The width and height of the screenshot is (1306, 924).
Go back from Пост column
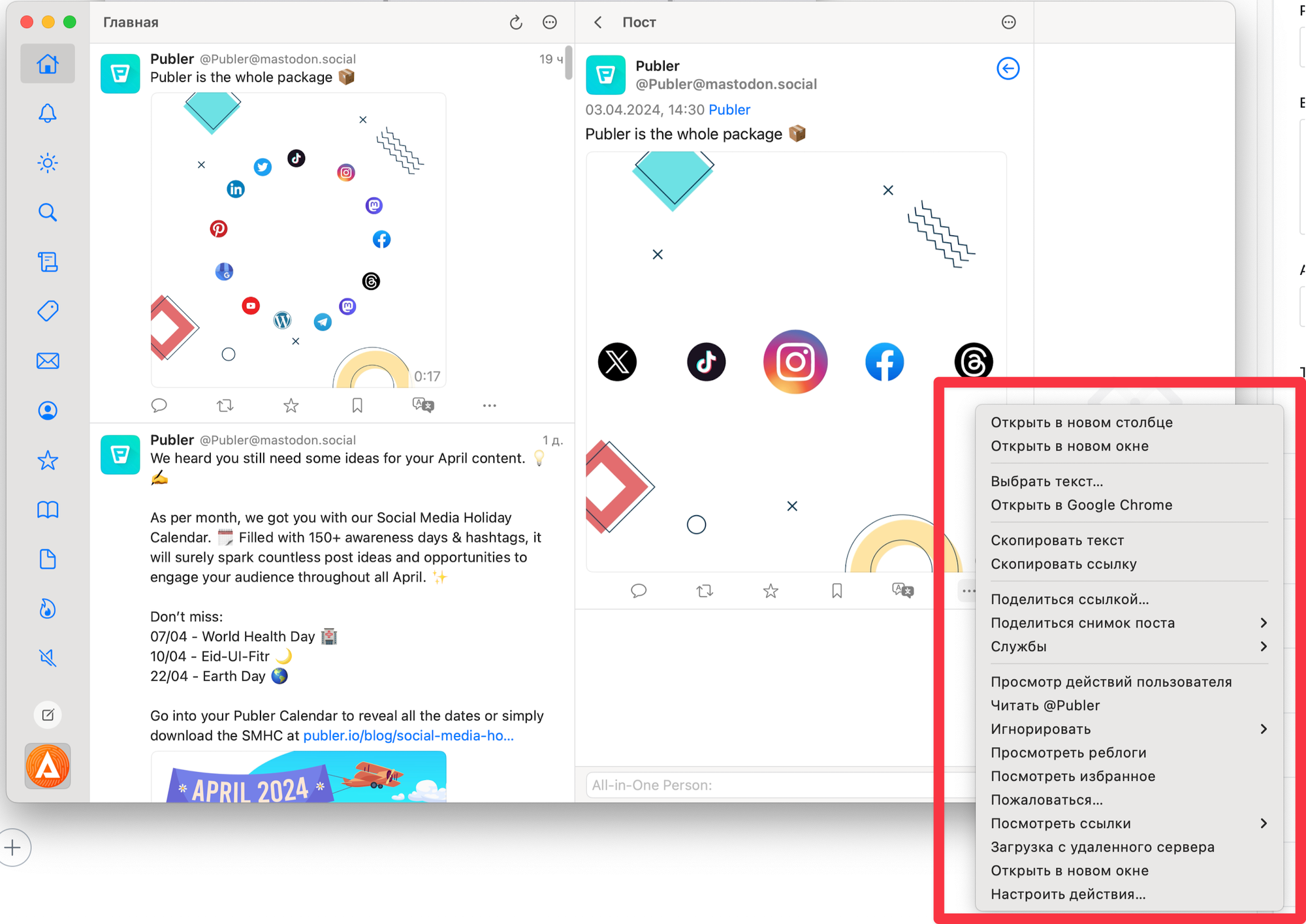click(x=598, y=22)
